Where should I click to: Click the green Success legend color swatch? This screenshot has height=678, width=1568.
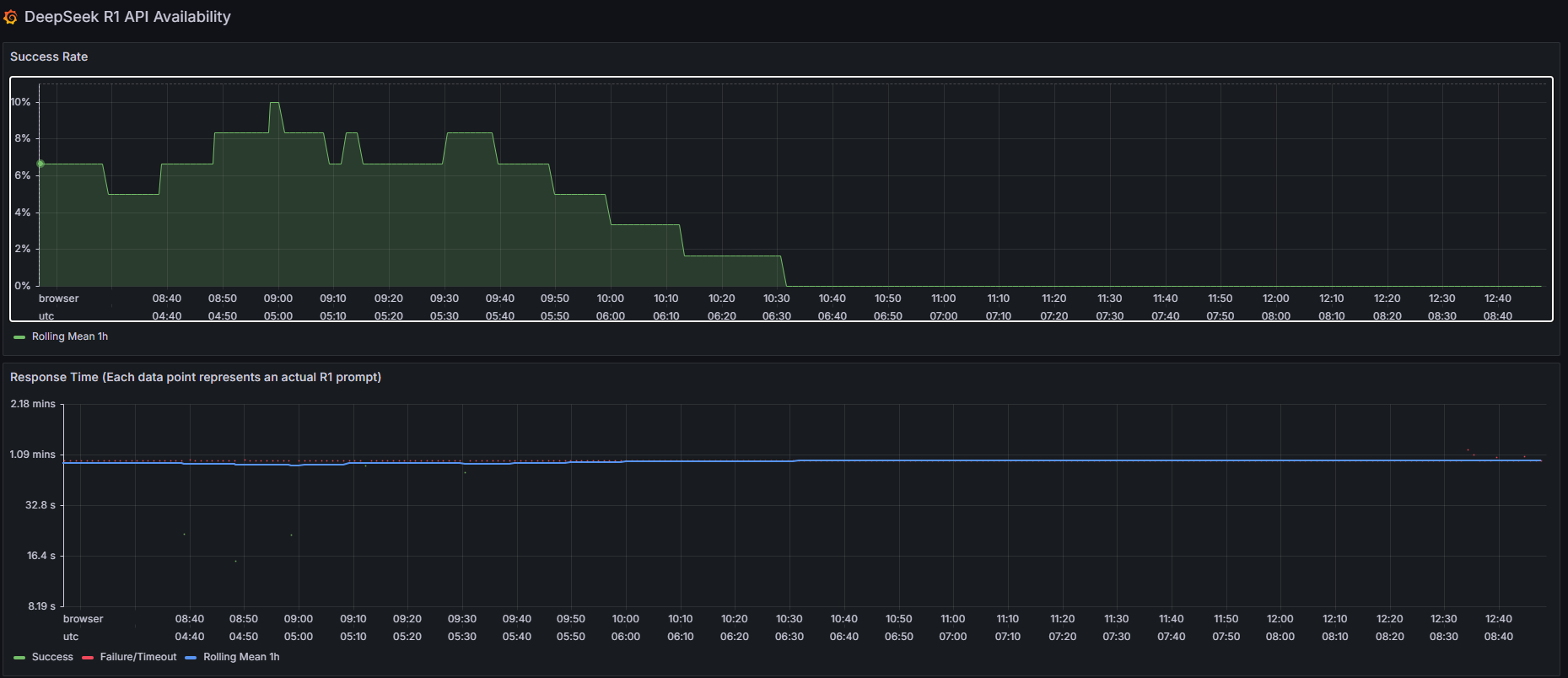[x=19, y=658]
